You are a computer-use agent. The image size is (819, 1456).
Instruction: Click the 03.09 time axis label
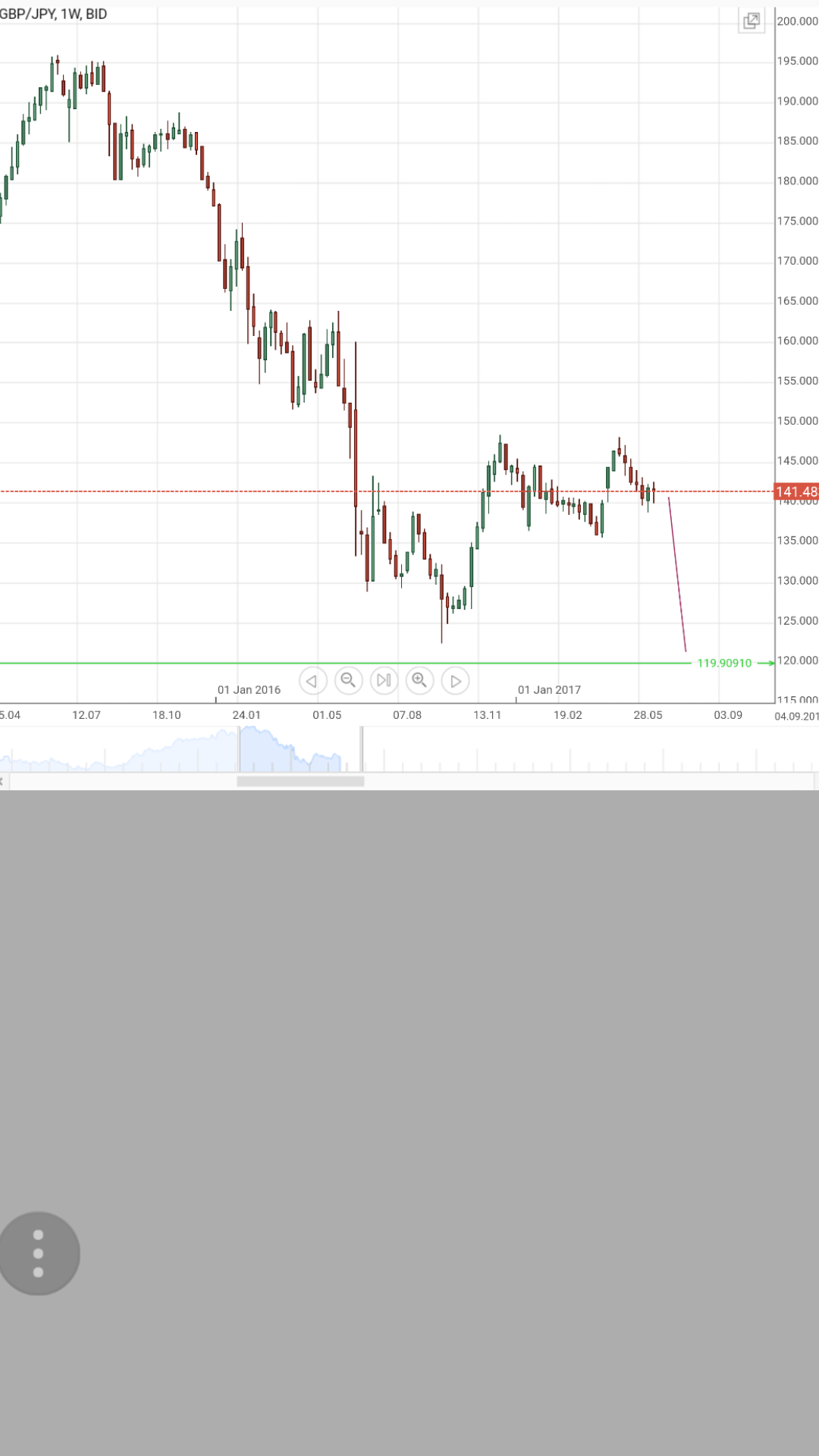[728, 715]
